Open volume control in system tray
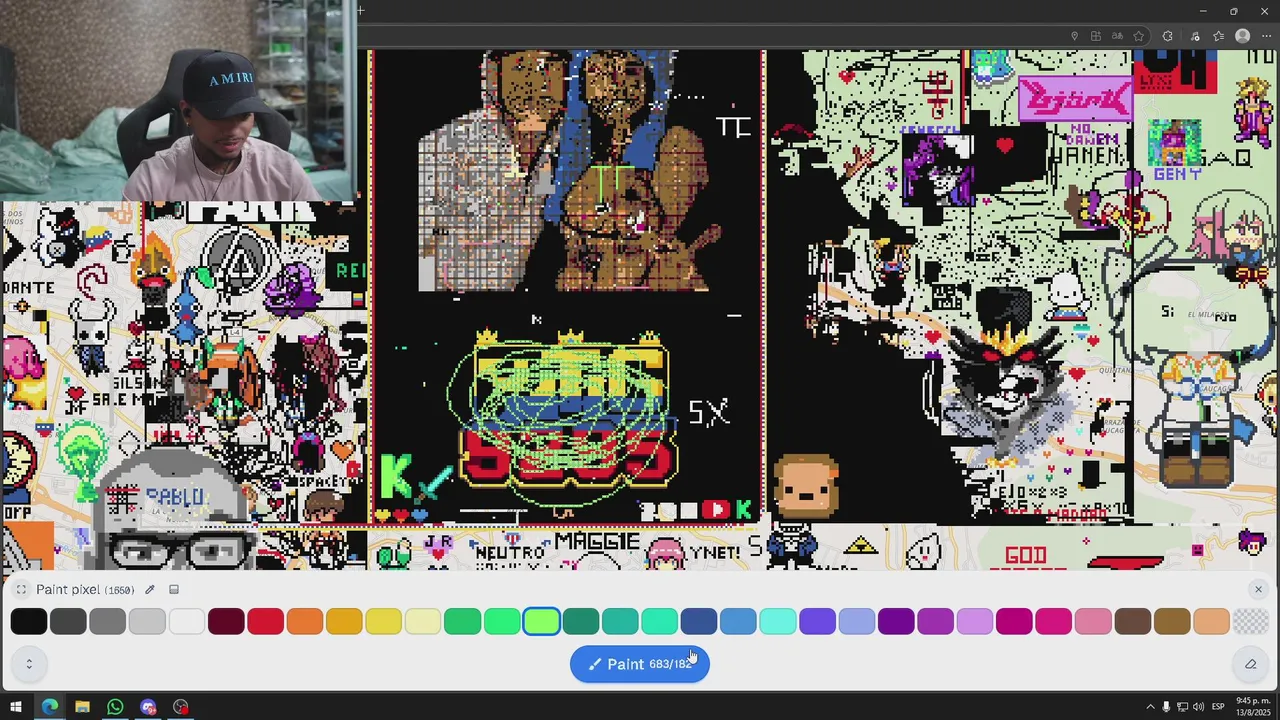Viewport: 1280px width, 720px height. pyautogui.click(x=1197, y=707)
